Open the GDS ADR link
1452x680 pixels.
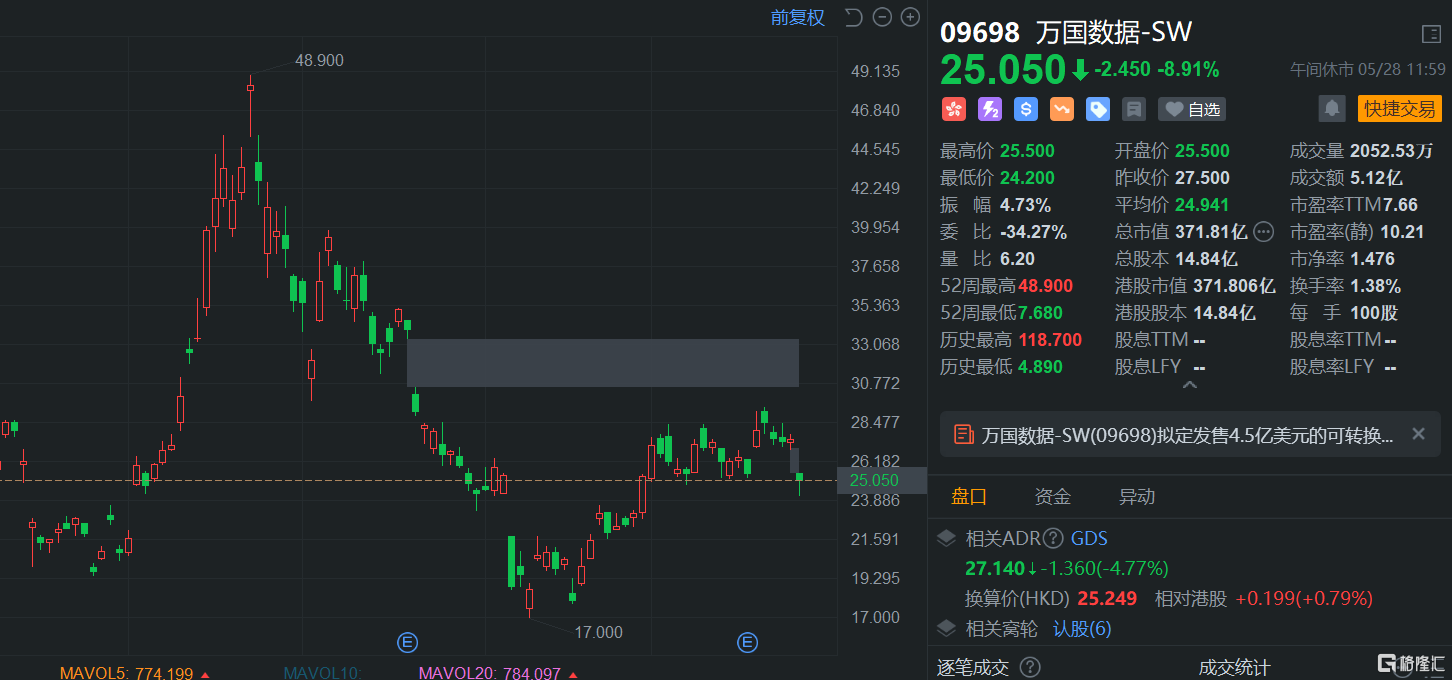point(1090,539)
